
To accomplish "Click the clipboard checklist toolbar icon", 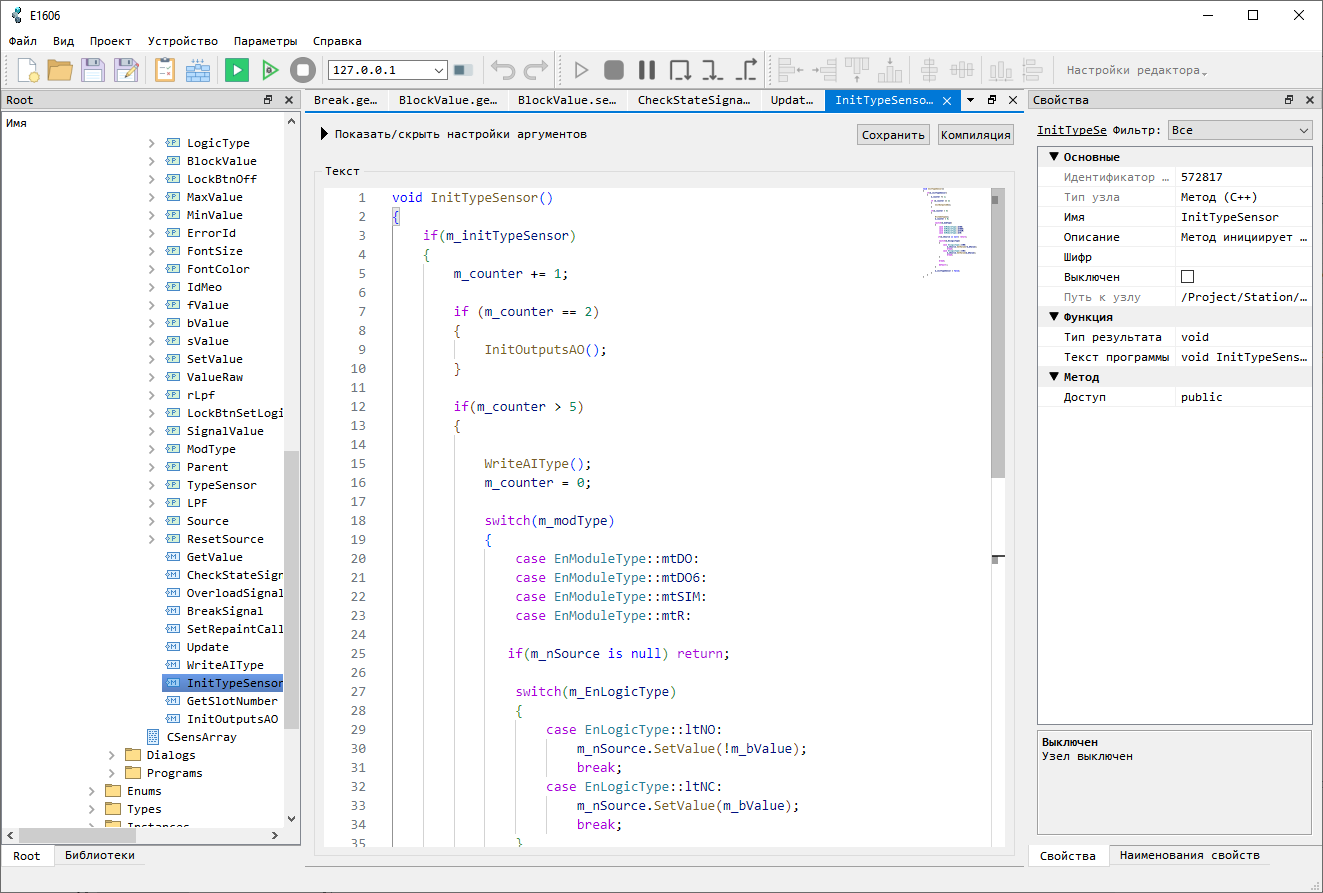I will [x=165, y=70].
